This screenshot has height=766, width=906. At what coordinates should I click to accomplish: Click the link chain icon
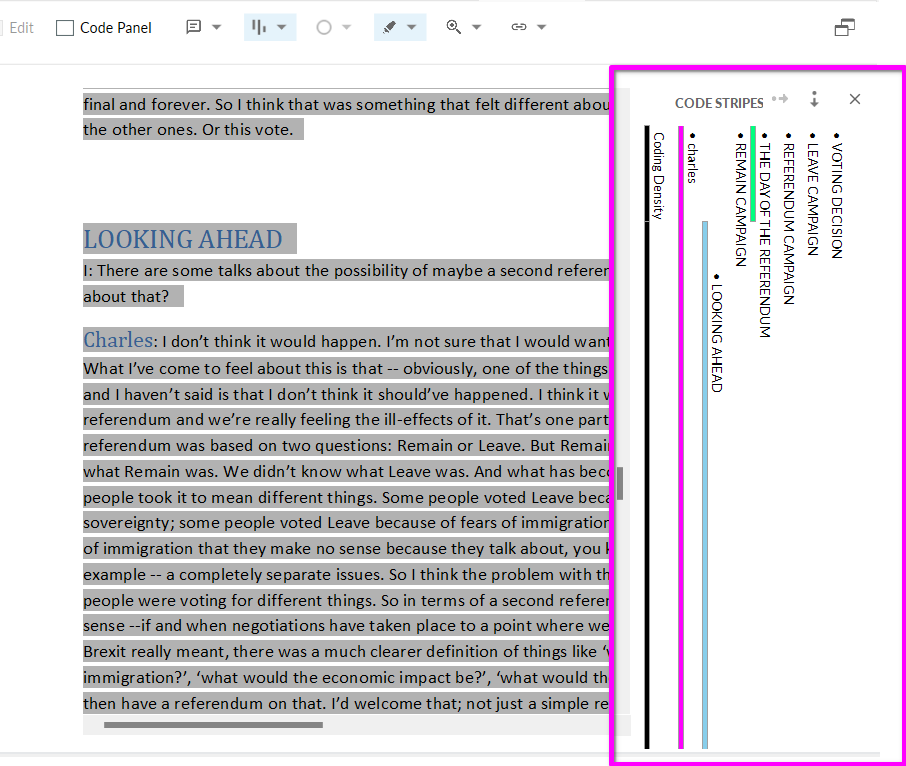coord(518,28)
